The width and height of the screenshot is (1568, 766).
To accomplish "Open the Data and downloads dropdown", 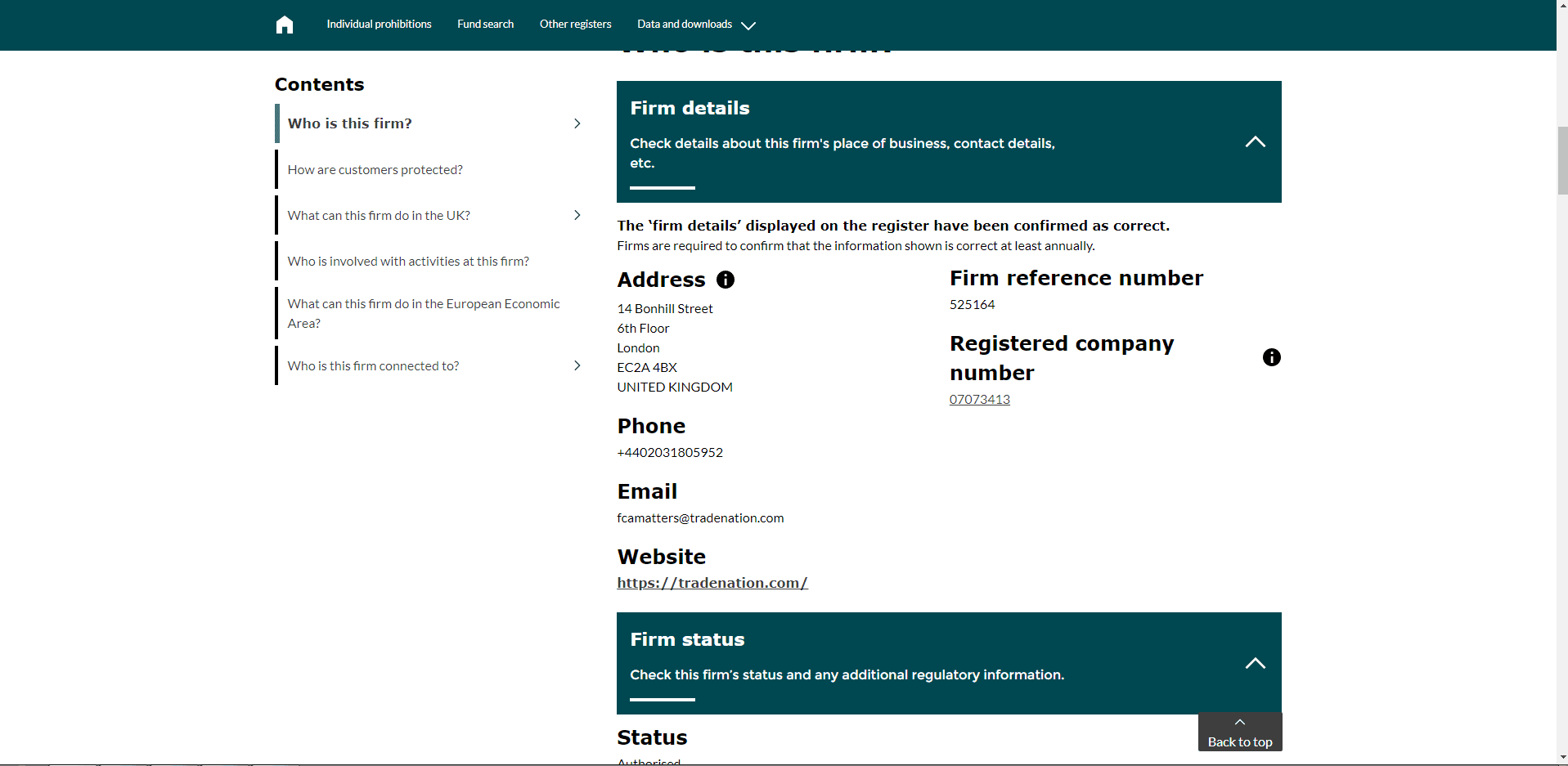I will tap(696, 25).
